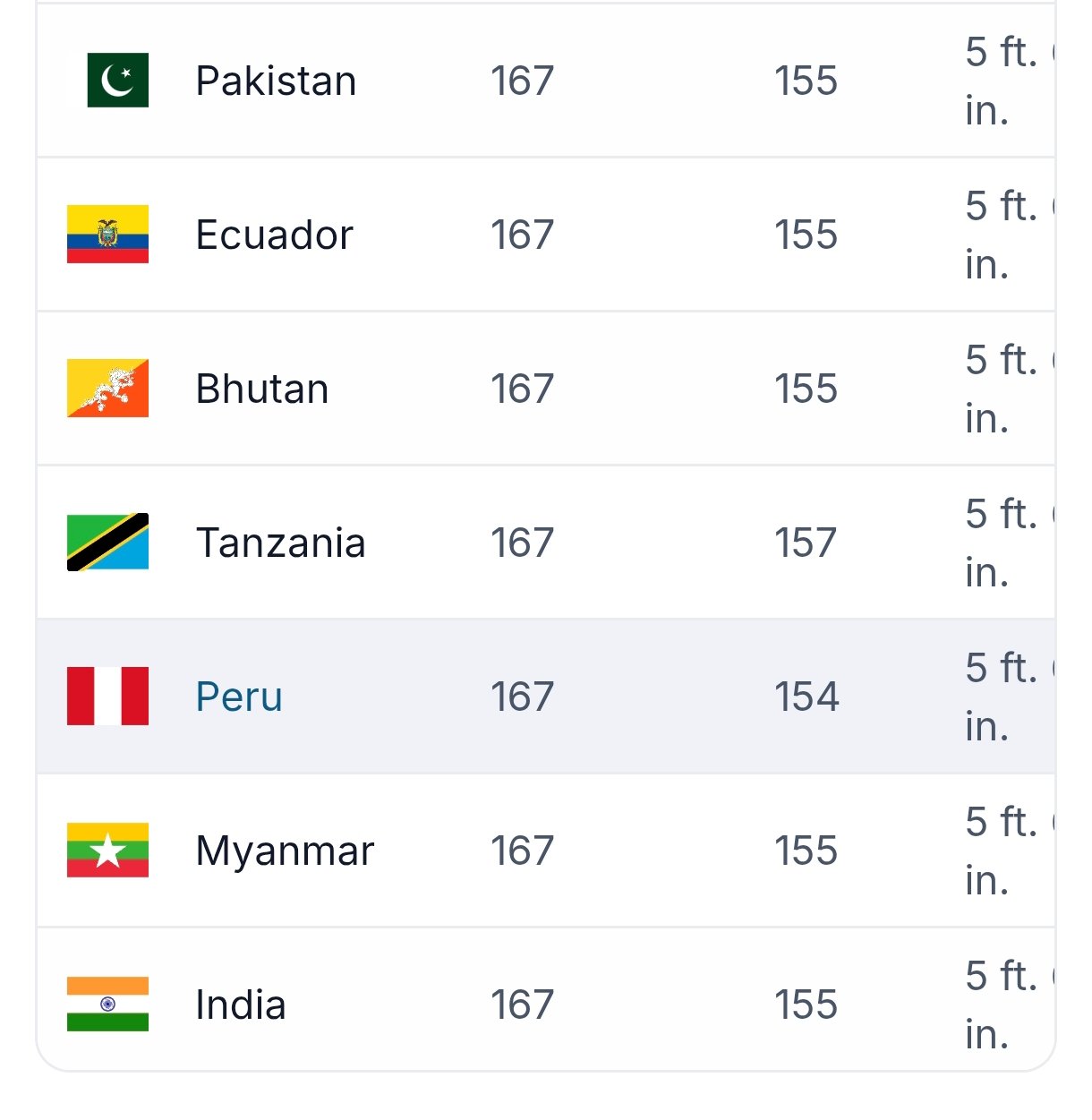Select the Pakistan country name
Screen dimensions: 1092x1120
pos(276,81)
